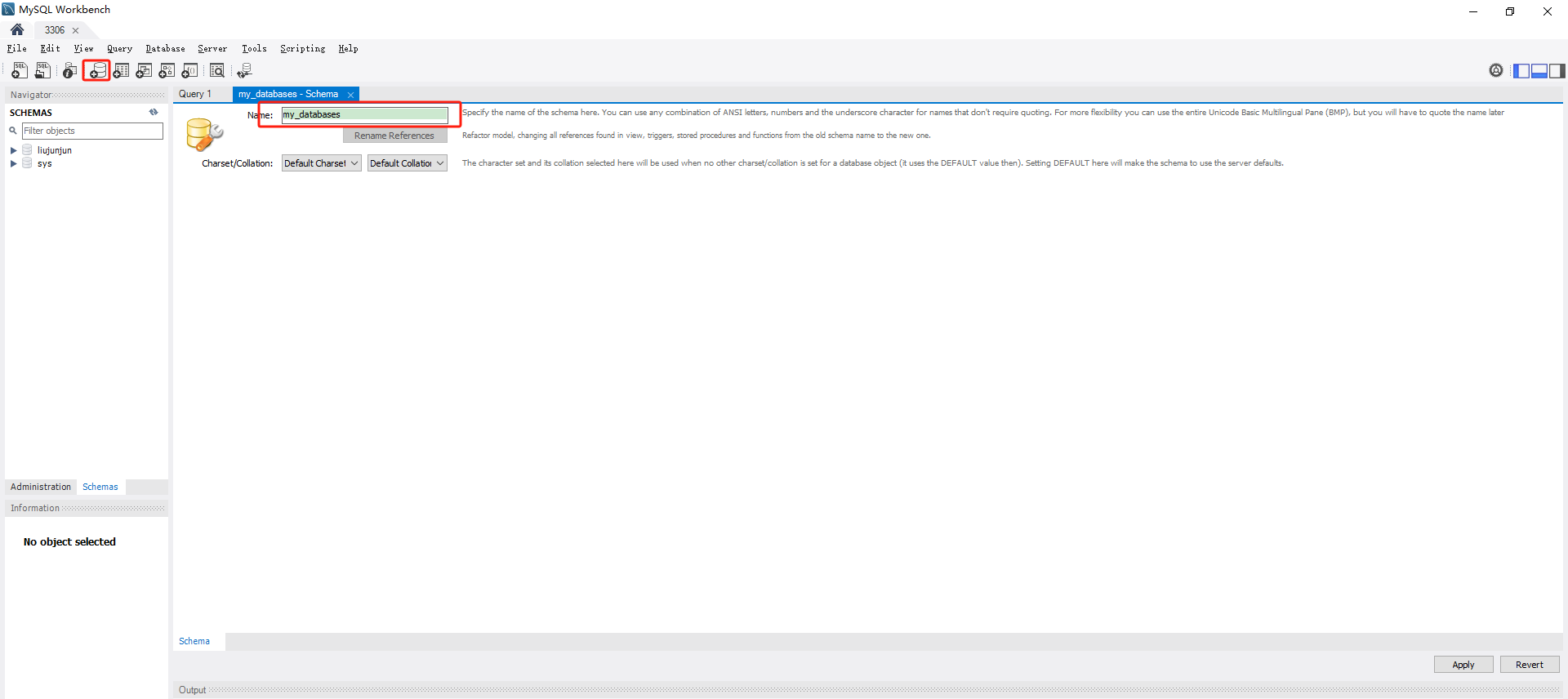Restore down the MySQL Workbench window
Viewport: 1568px width, 699px height.
pos(1510,11)
